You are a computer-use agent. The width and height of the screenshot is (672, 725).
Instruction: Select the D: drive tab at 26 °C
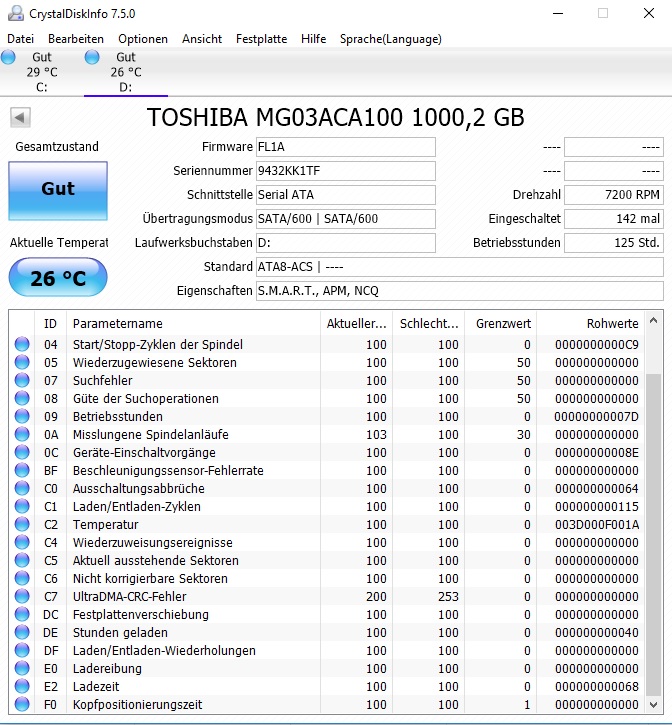[x=126, y=72]
